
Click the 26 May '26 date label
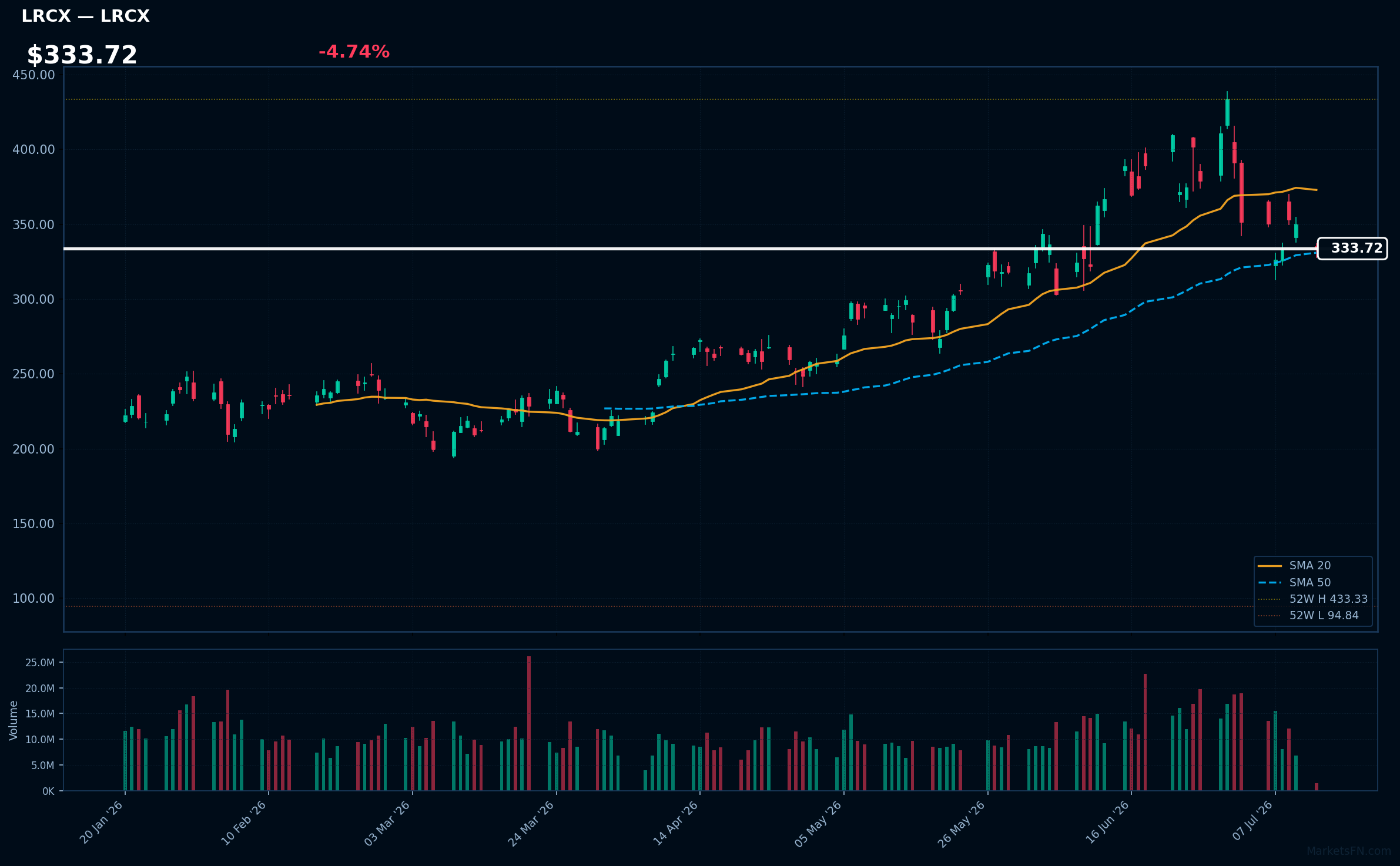(x=961, y=824)
